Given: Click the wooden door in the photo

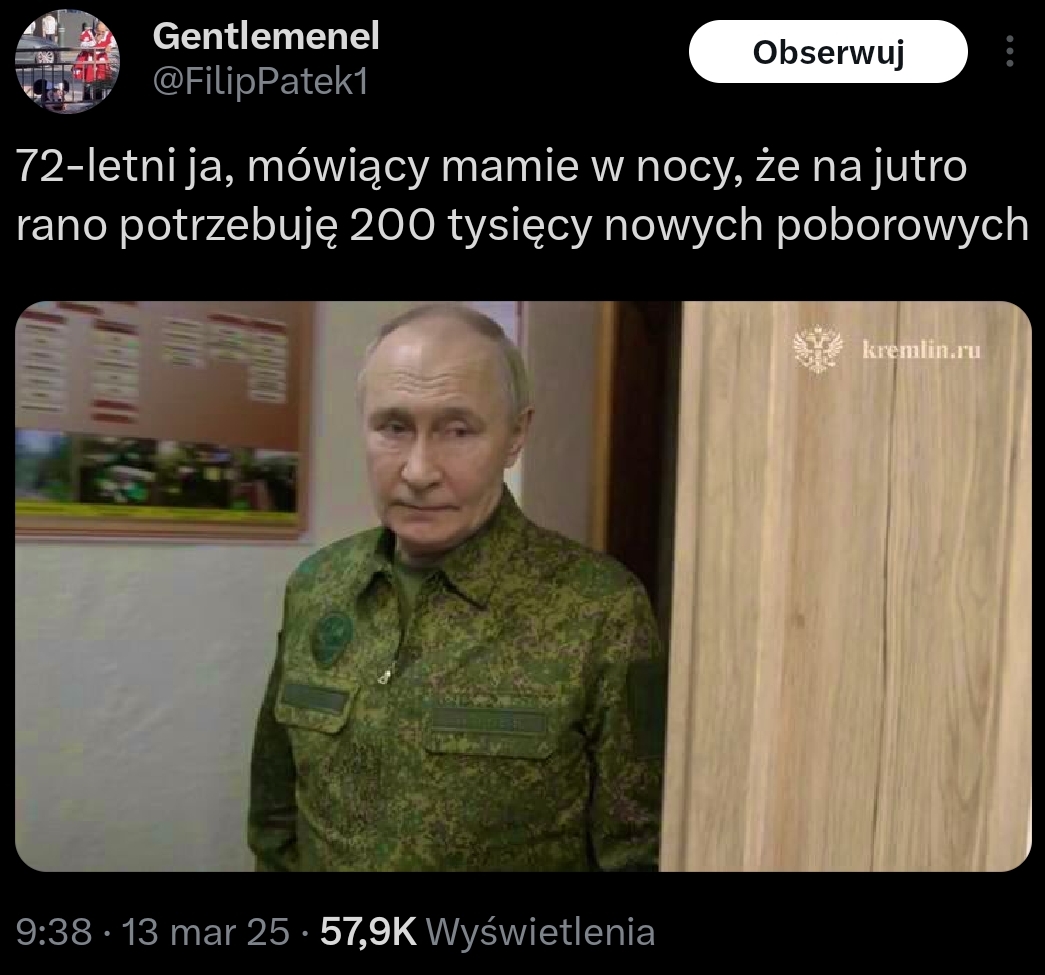Looking at the screenshot, I should coord(845,586).
